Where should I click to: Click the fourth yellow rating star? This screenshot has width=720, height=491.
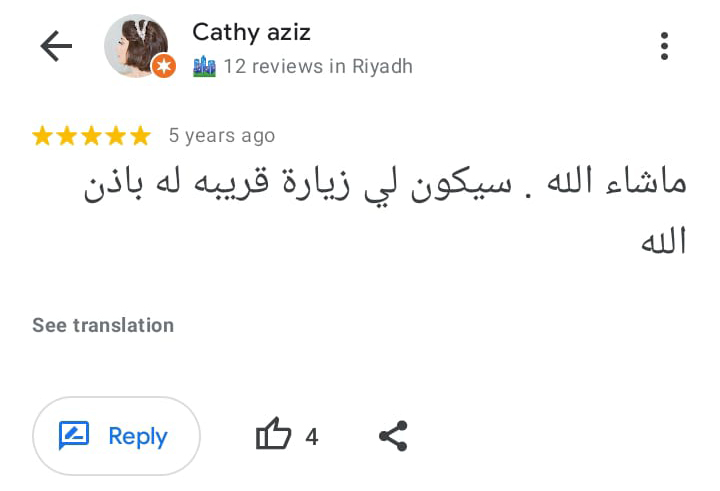point(115,136)
